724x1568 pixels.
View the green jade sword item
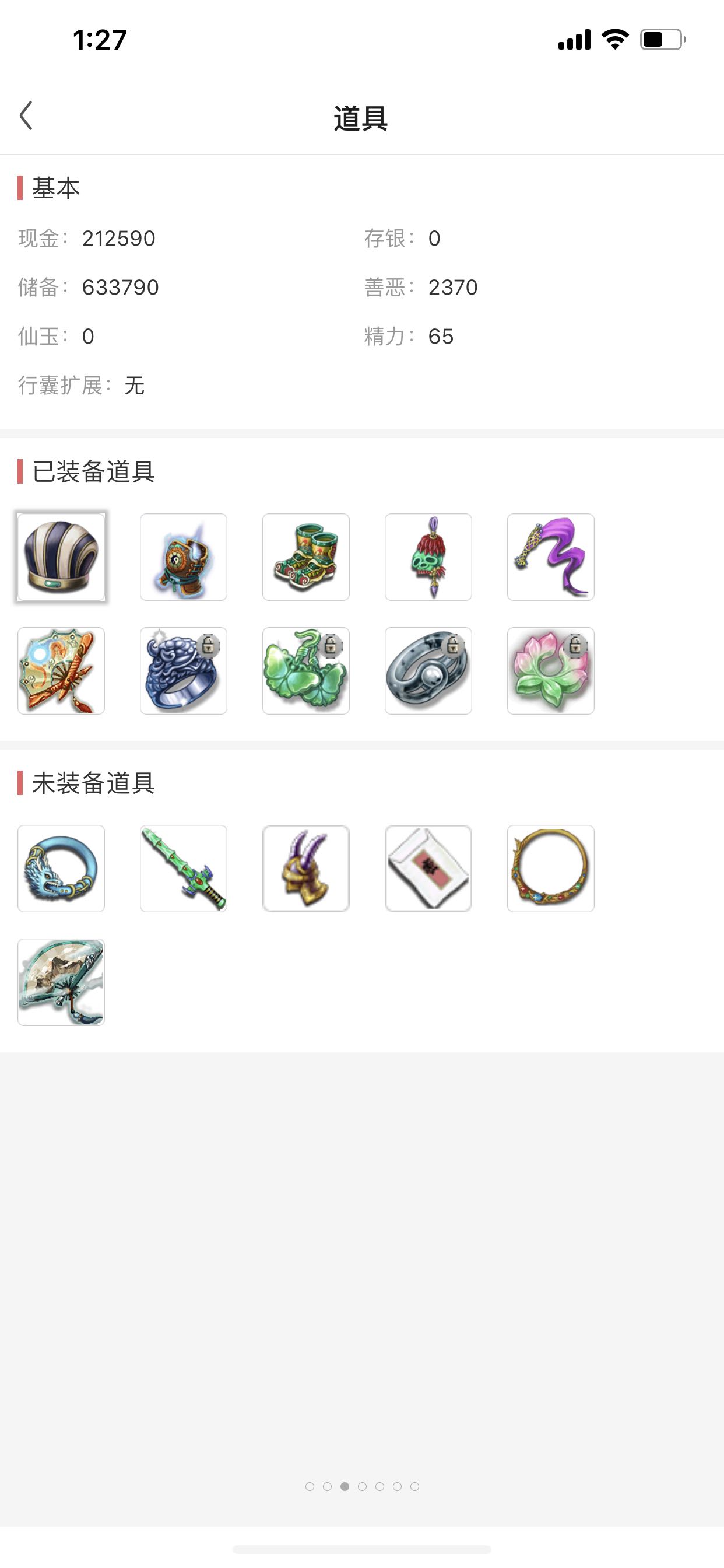pos(184,869)
